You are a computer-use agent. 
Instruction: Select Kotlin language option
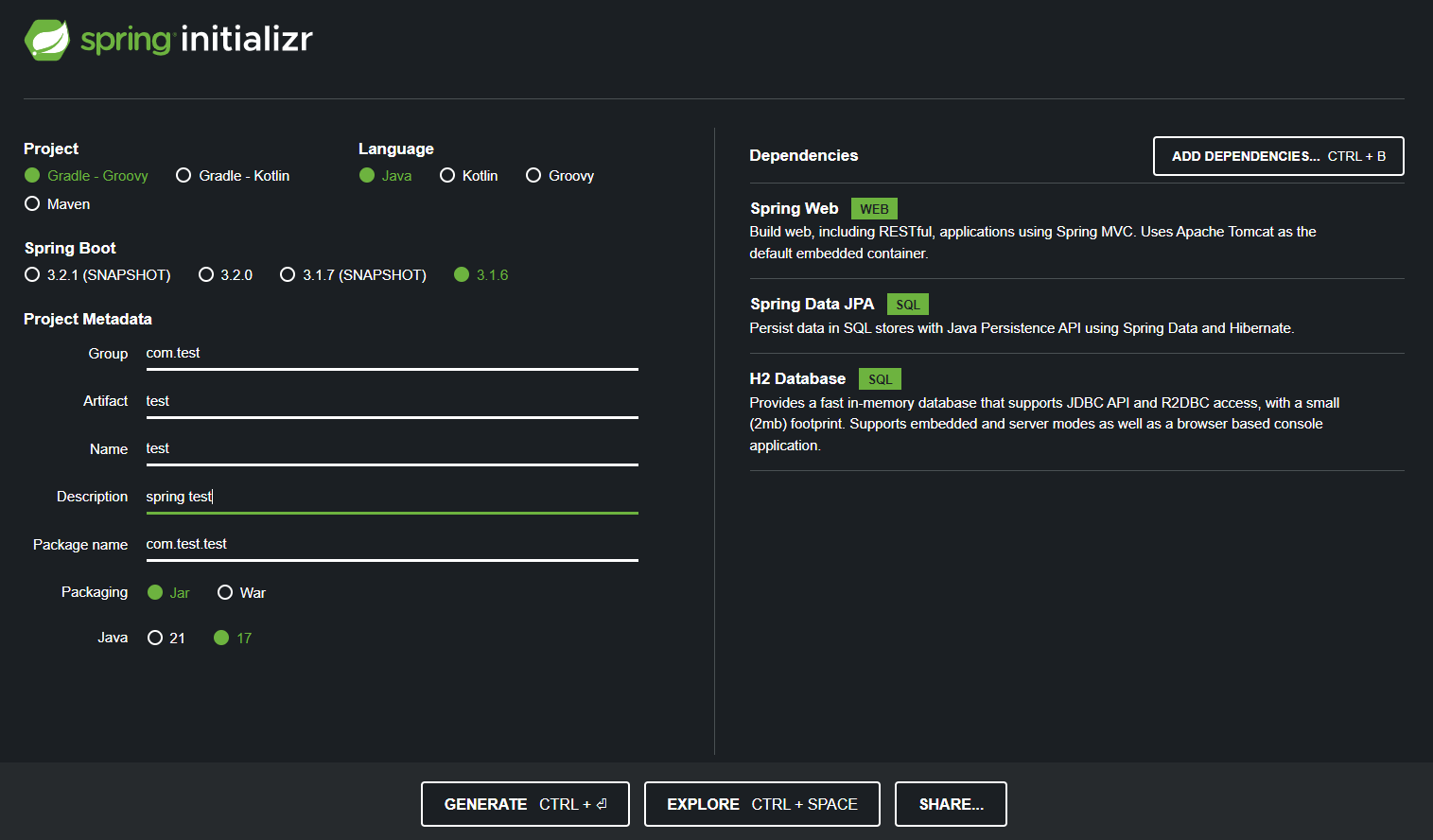pyautogui.click(x=468, y=176)
